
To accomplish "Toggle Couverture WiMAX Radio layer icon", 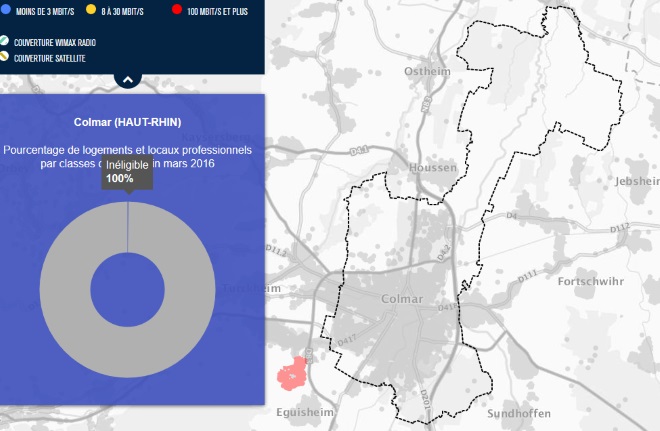I will pyautogui.click(x=5, y=42).
